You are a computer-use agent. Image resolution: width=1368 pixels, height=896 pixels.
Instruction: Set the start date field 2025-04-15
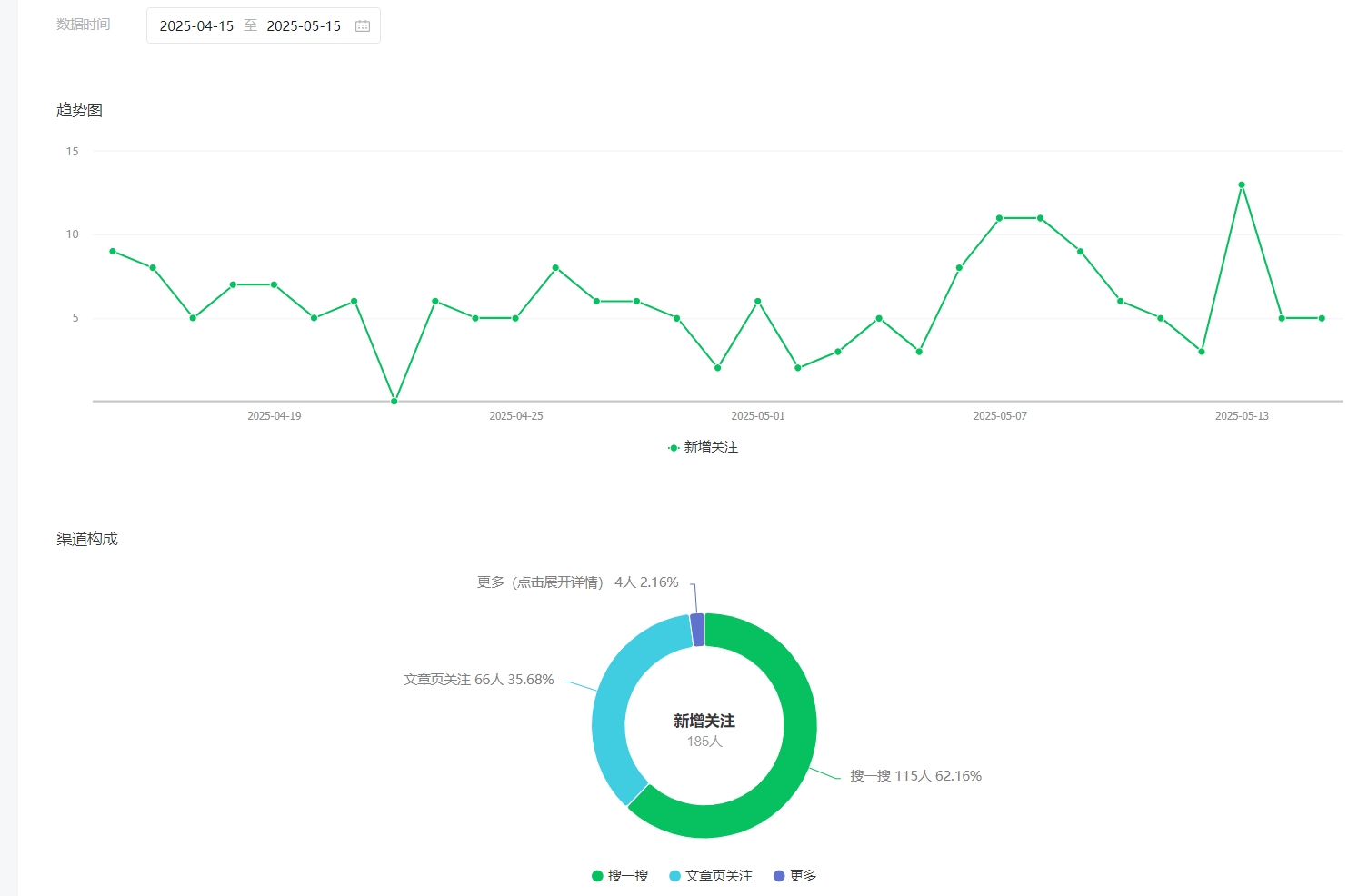196,26
